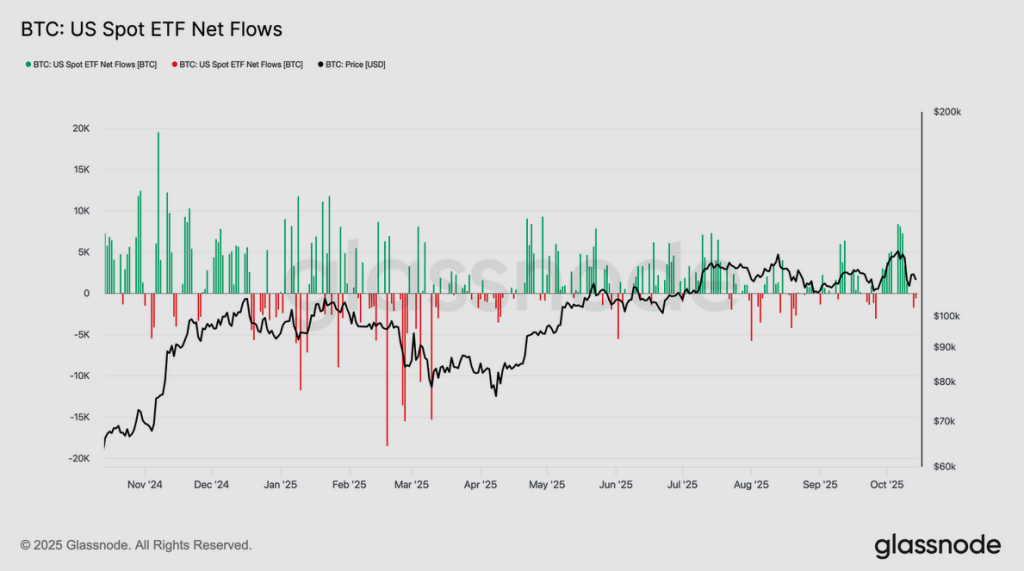The image size is (1024, 571).
Task: Click the glassnode logo in bottom right
Action: click(x=937, y=545)
